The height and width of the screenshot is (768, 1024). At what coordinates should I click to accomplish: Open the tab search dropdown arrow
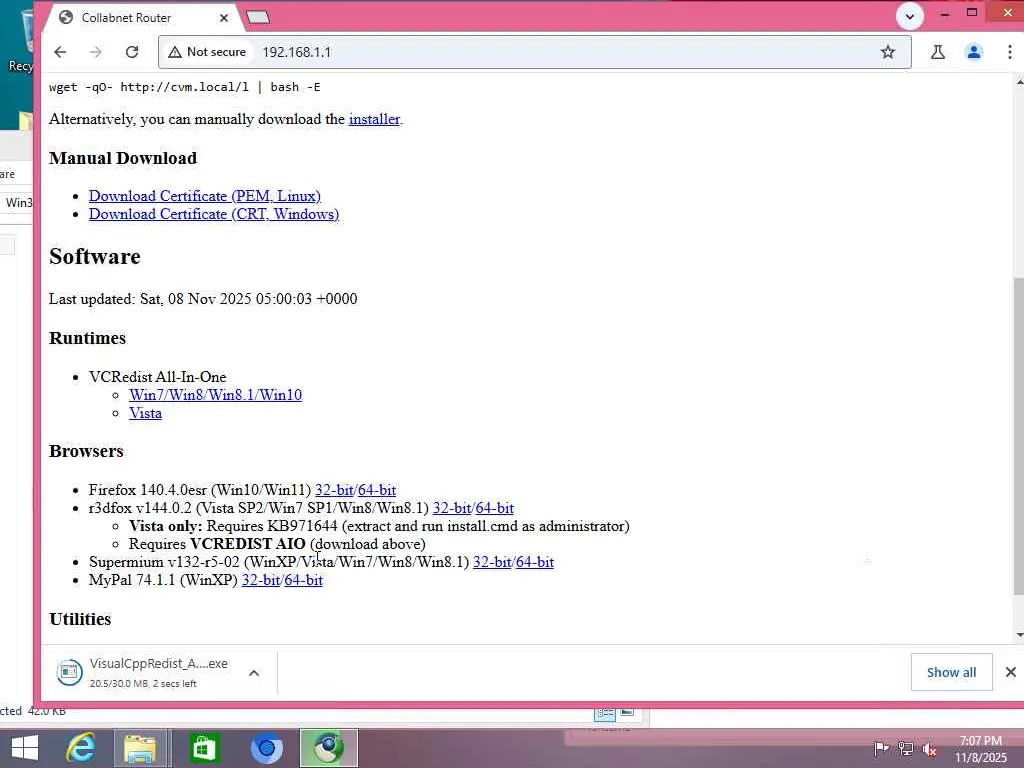tap(910, 16)
